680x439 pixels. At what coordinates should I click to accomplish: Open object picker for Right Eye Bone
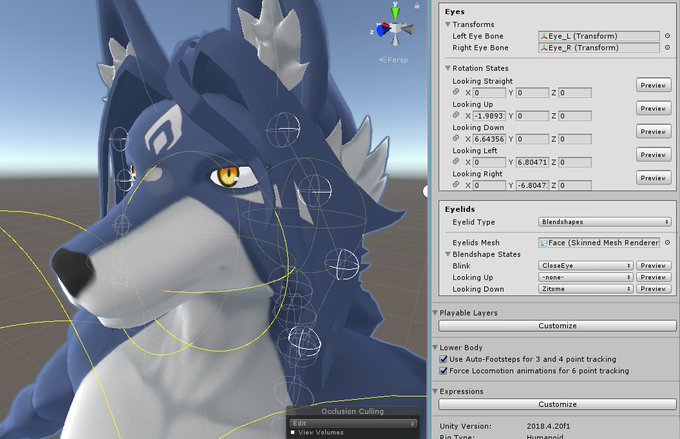click(667, 48)
